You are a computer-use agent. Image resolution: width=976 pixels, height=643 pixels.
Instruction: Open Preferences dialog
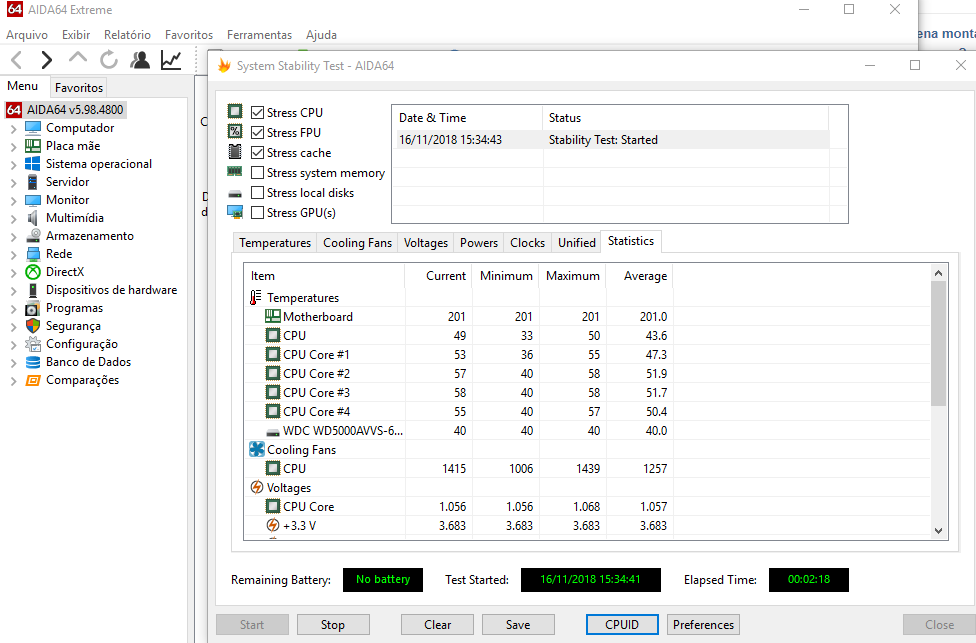pyautogui.click(x=703, y=624)
